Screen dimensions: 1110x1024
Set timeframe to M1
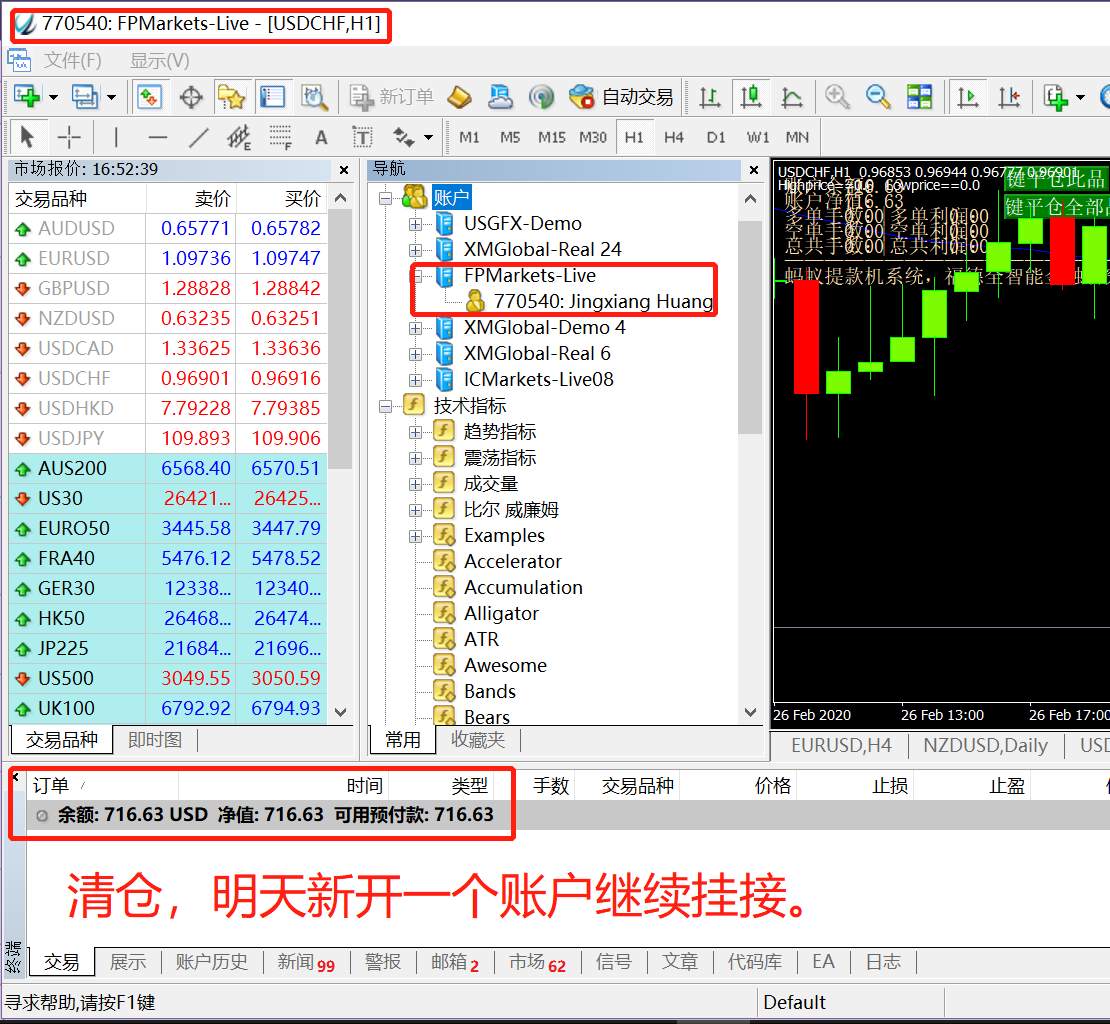tap(469, 137)
